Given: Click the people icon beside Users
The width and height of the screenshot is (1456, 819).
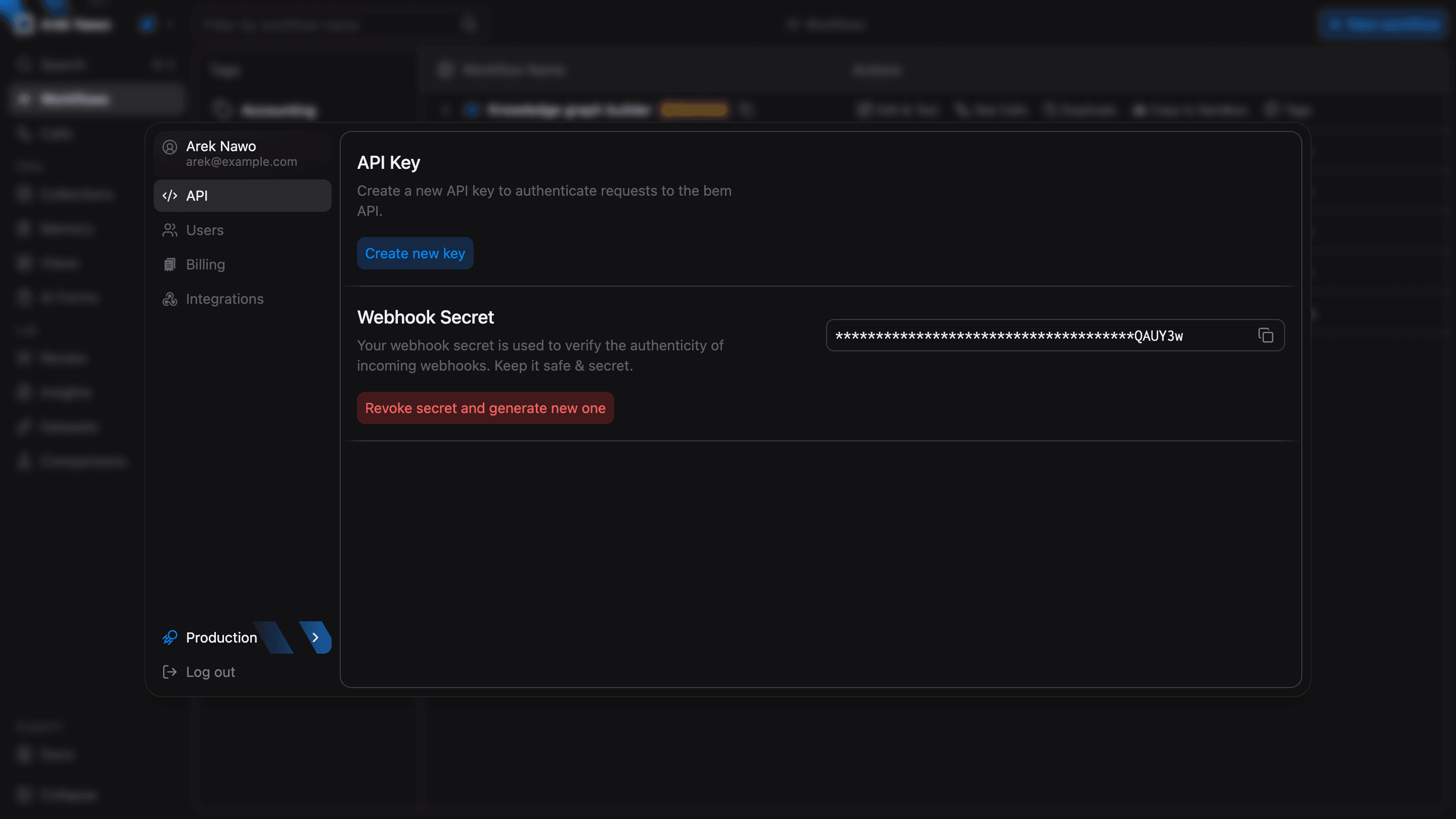Looking at the screenshot, I should point(169,230).
